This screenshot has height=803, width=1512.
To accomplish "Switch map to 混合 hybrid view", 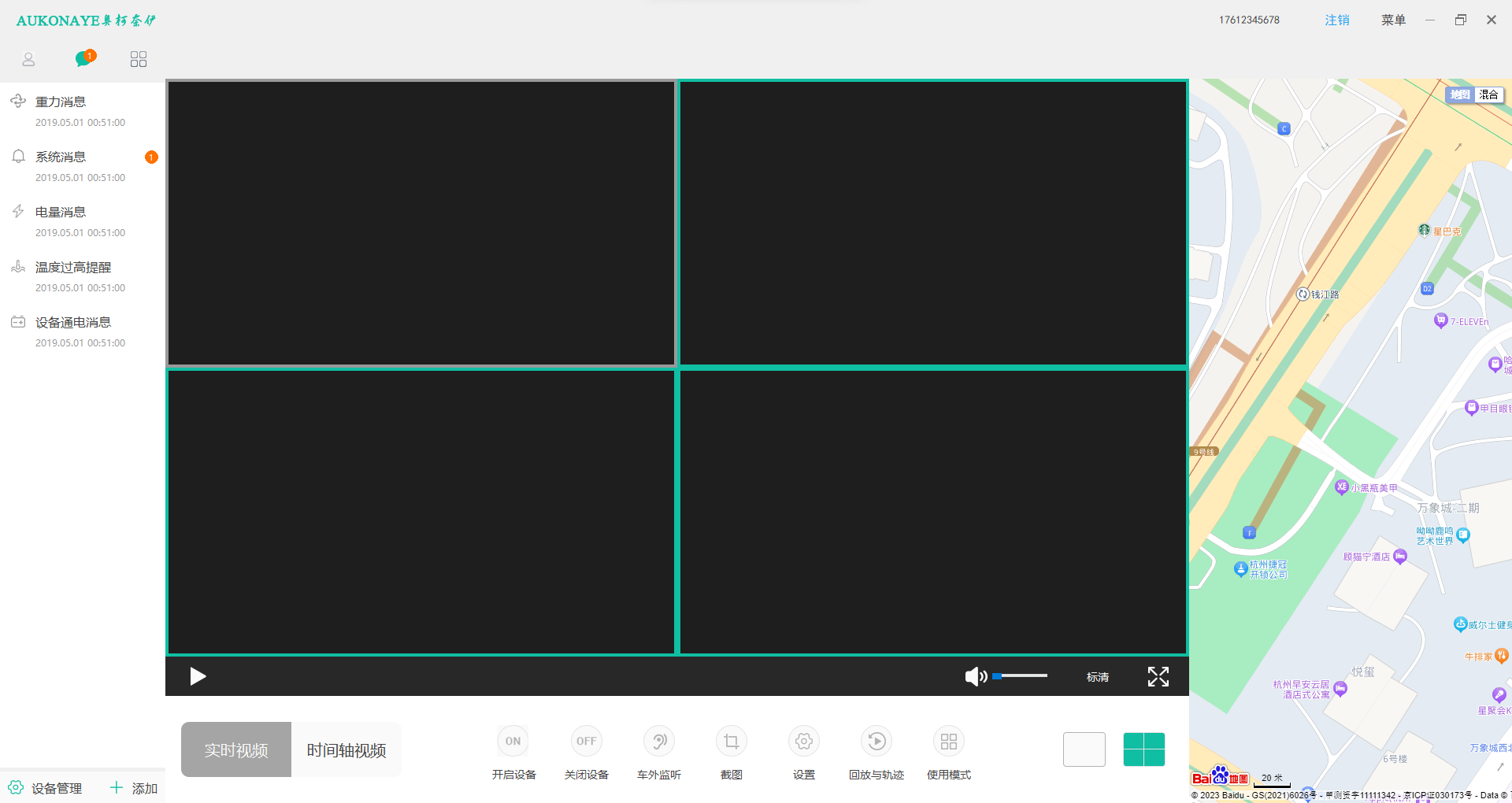I will click(x=1488, y=94).
